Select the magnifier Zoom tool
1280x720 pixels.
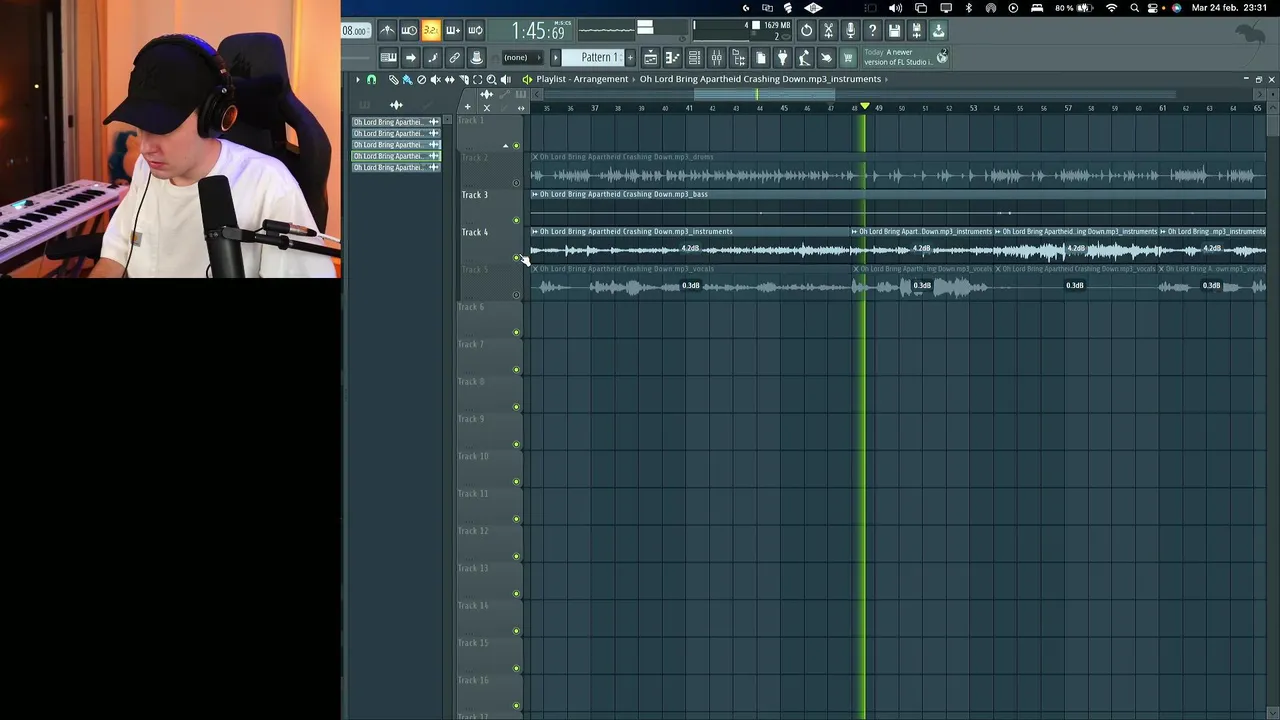tap(491, 79)
